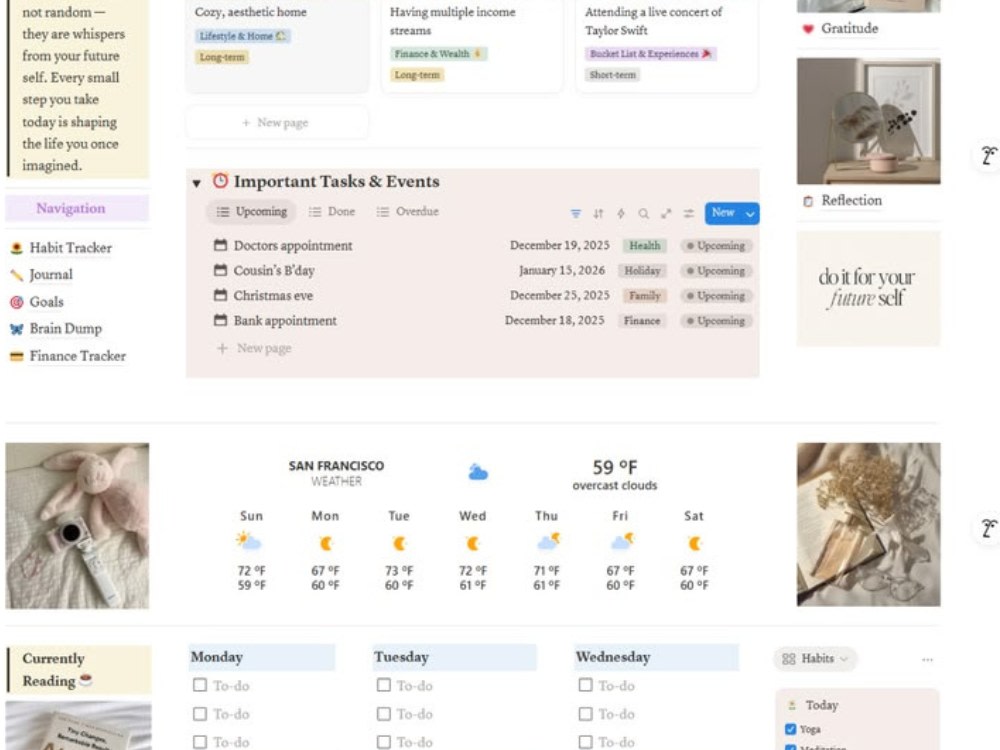The image size is (1000, 750).
Task: Click the sunflower icon next to Habit Tracker
Action: 17,248
